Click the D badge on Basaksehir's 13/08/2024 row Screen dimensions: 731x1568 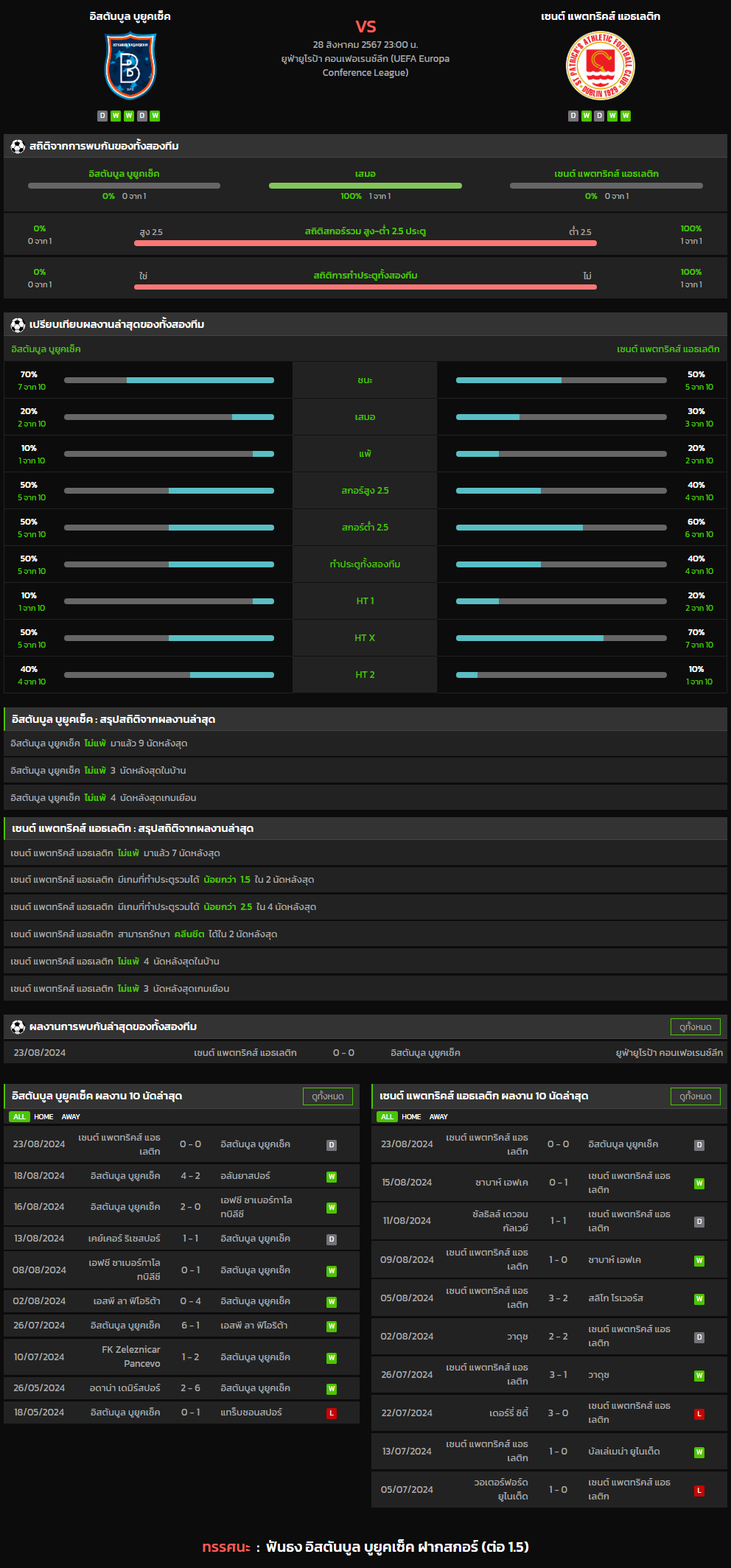pos(332,1239)
